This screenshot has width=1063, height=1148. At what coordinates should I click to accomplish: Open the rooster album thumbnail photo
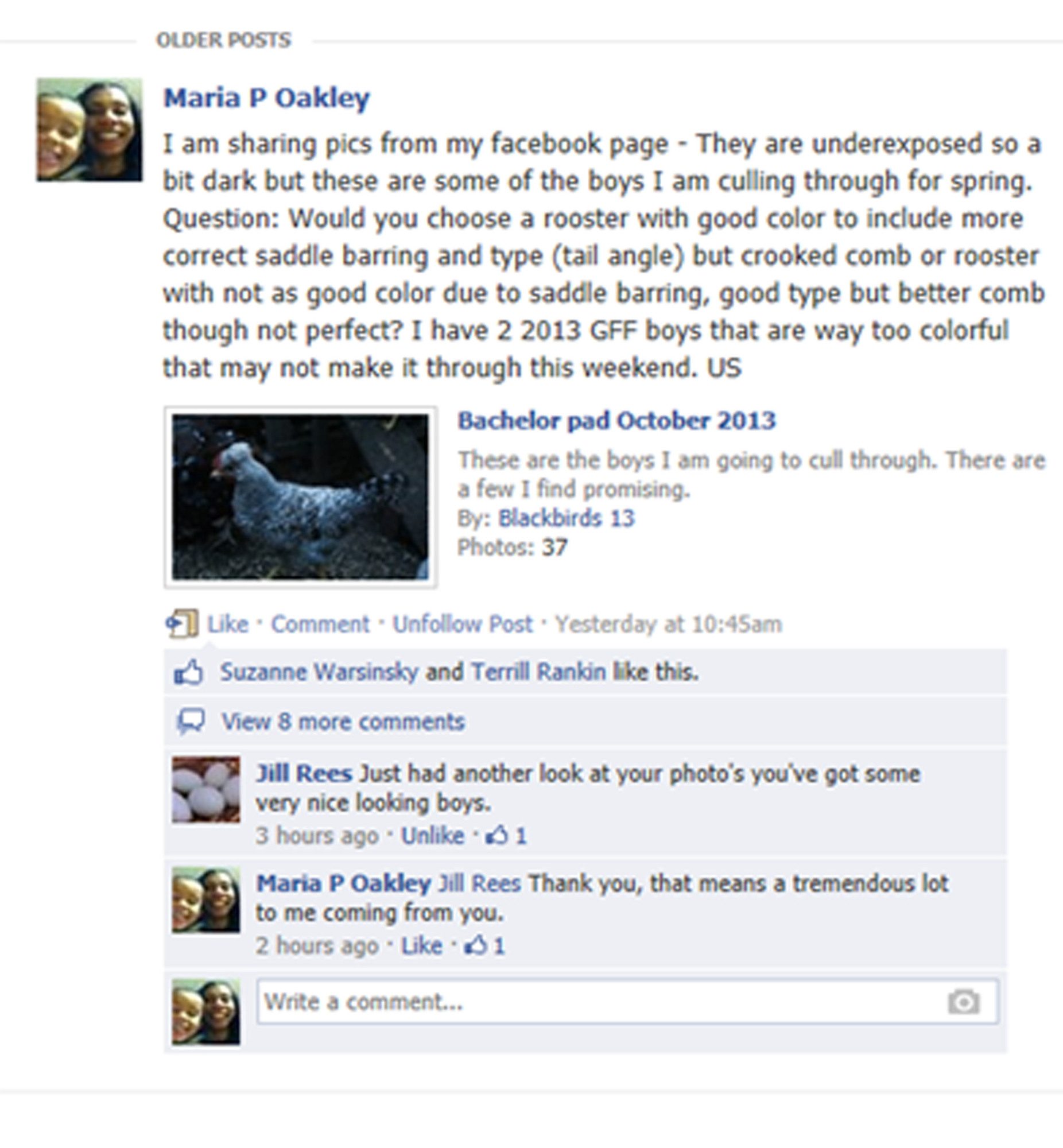pyautogui.click(x=300, y=497)
